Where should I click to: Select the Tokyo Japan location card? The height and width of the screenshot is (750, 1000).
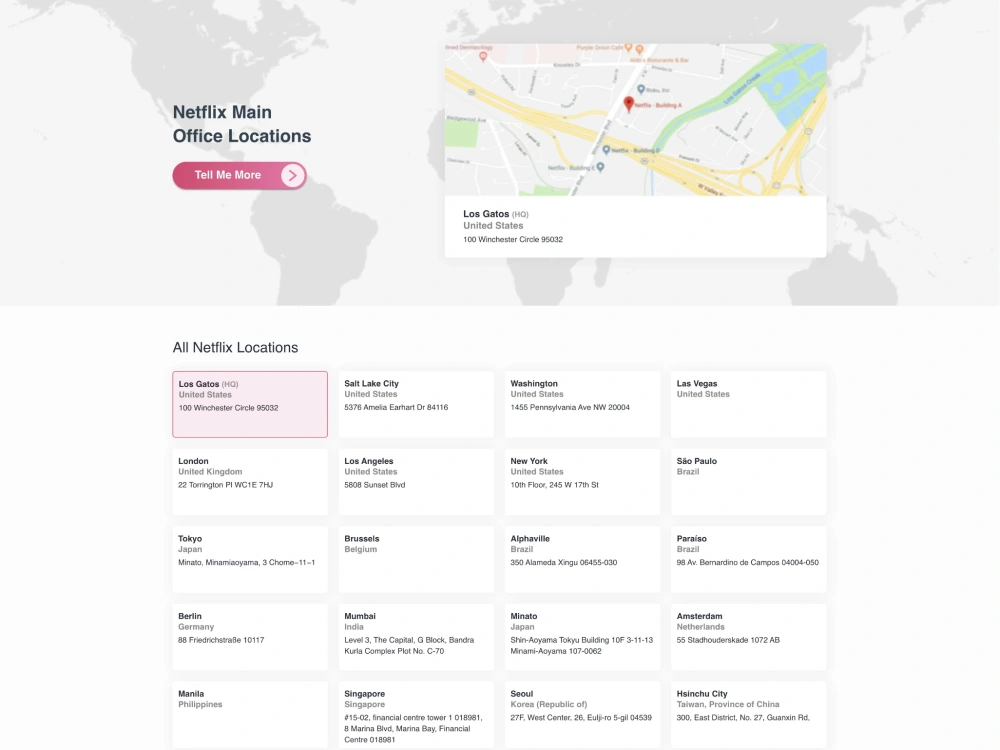click(x=249, y=558)
